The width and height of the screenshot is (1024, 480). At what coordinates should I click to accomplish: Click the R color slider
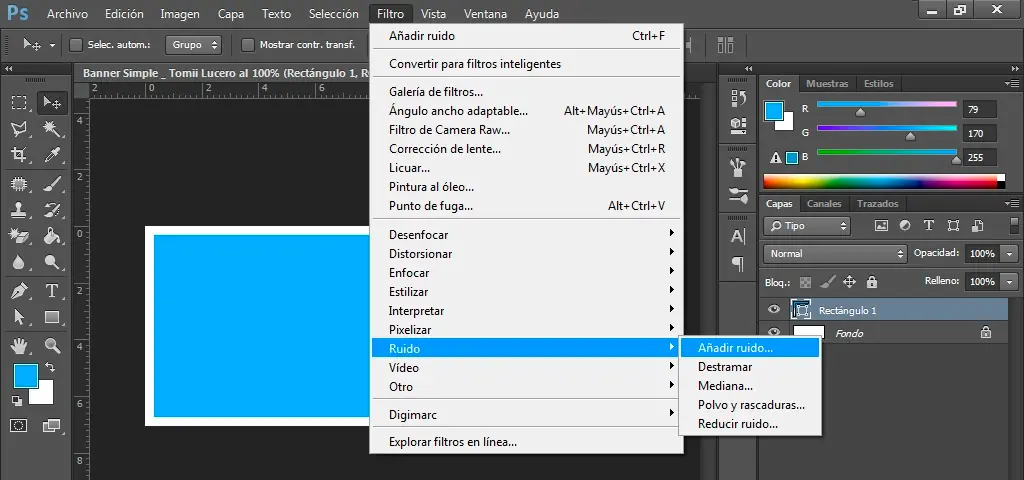click(886, 104)
